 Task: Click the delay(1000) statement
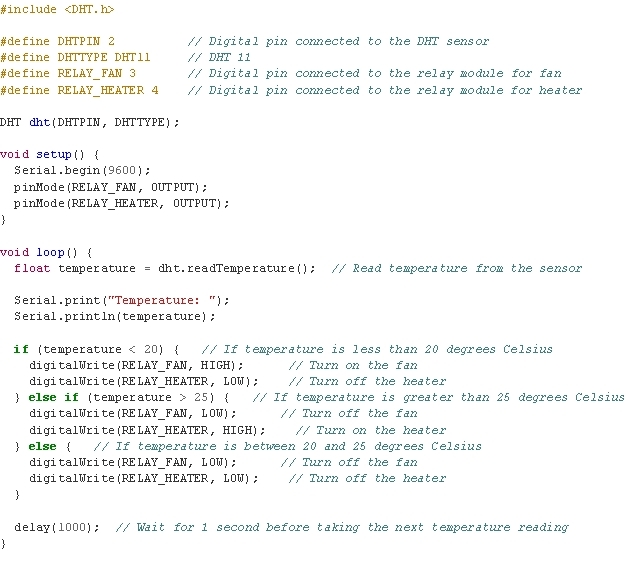[x=57, y=527]
